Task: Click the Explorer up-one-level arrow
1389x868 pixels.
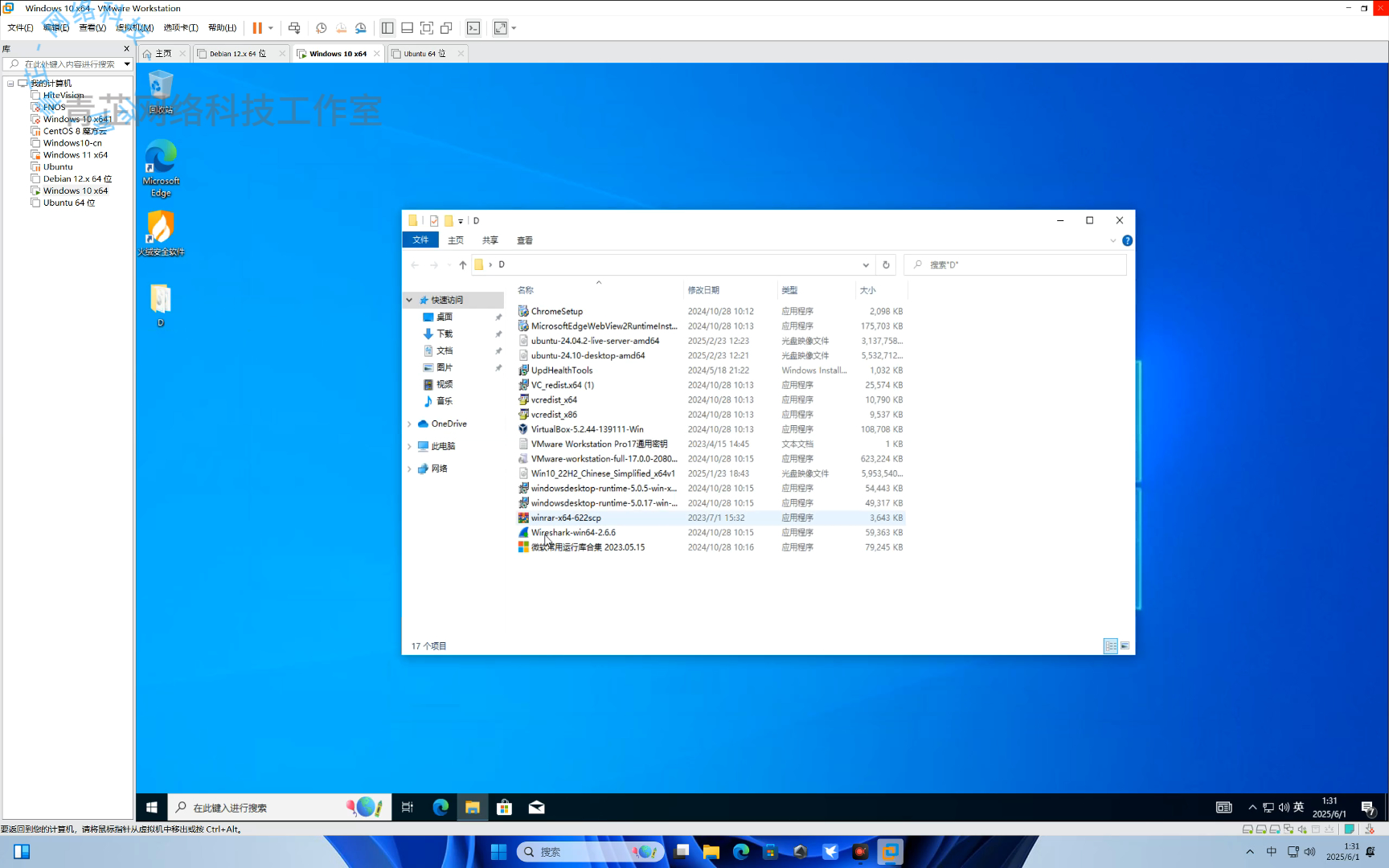Action: click(463, 264)
